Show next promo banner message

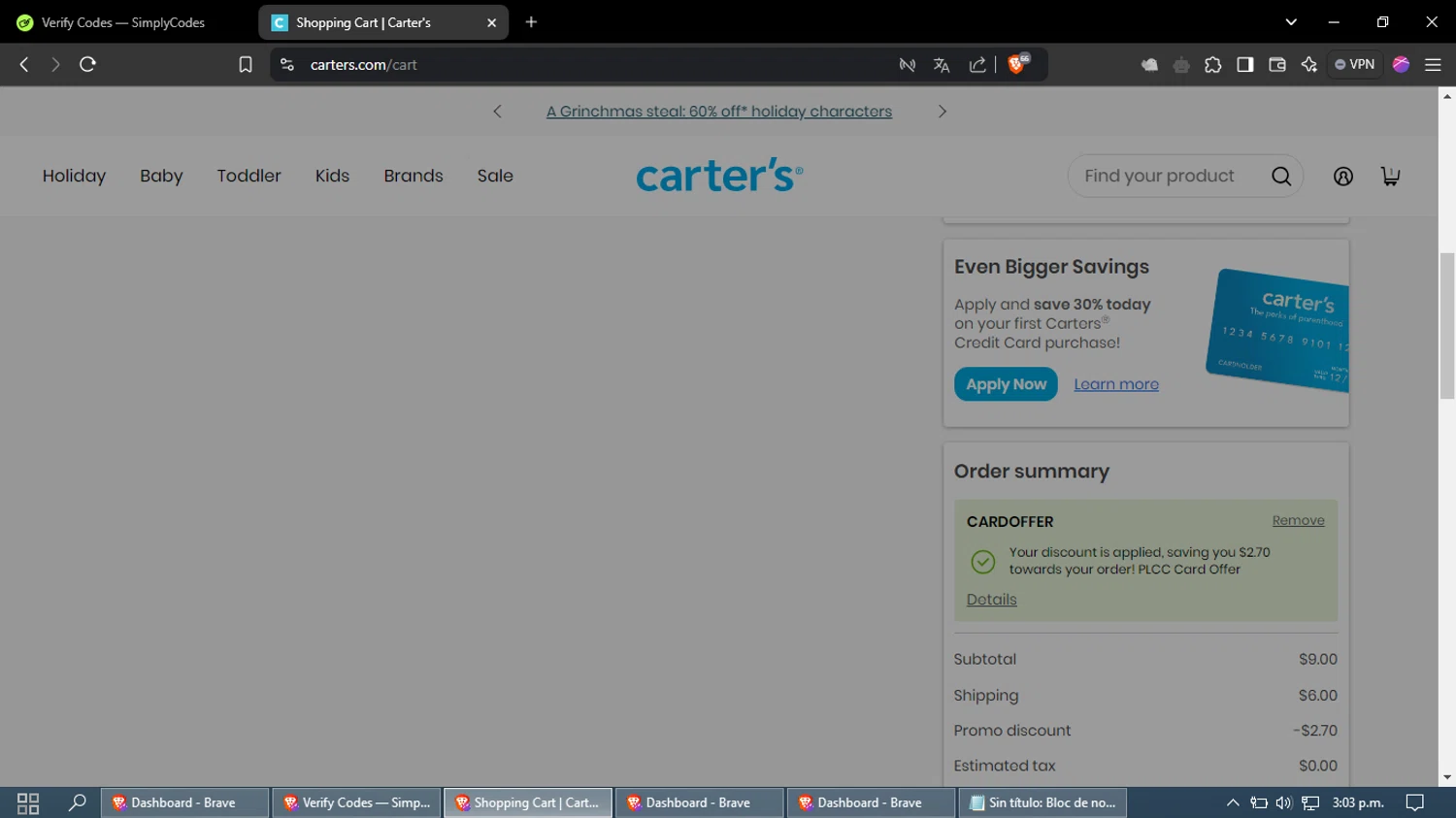coord(942,112)
